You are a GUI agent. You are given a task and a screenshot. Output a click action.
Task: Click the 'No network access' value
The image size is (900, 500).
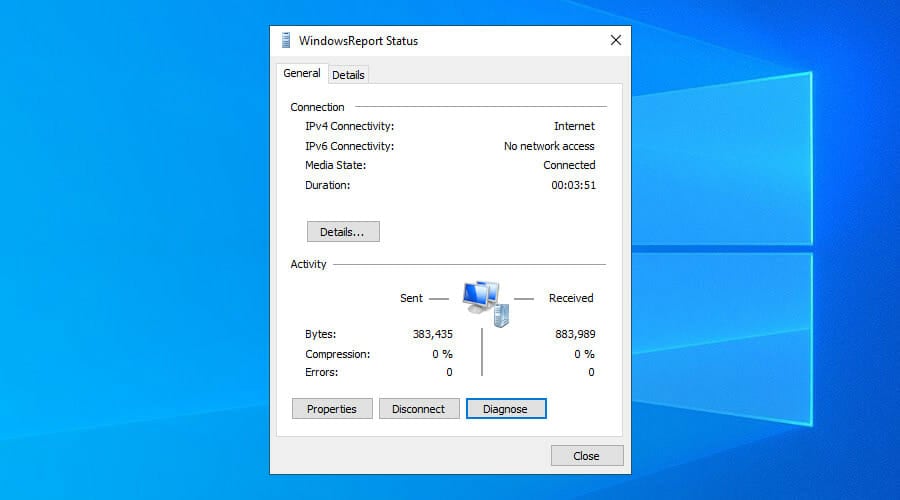[x=549, y=146]
